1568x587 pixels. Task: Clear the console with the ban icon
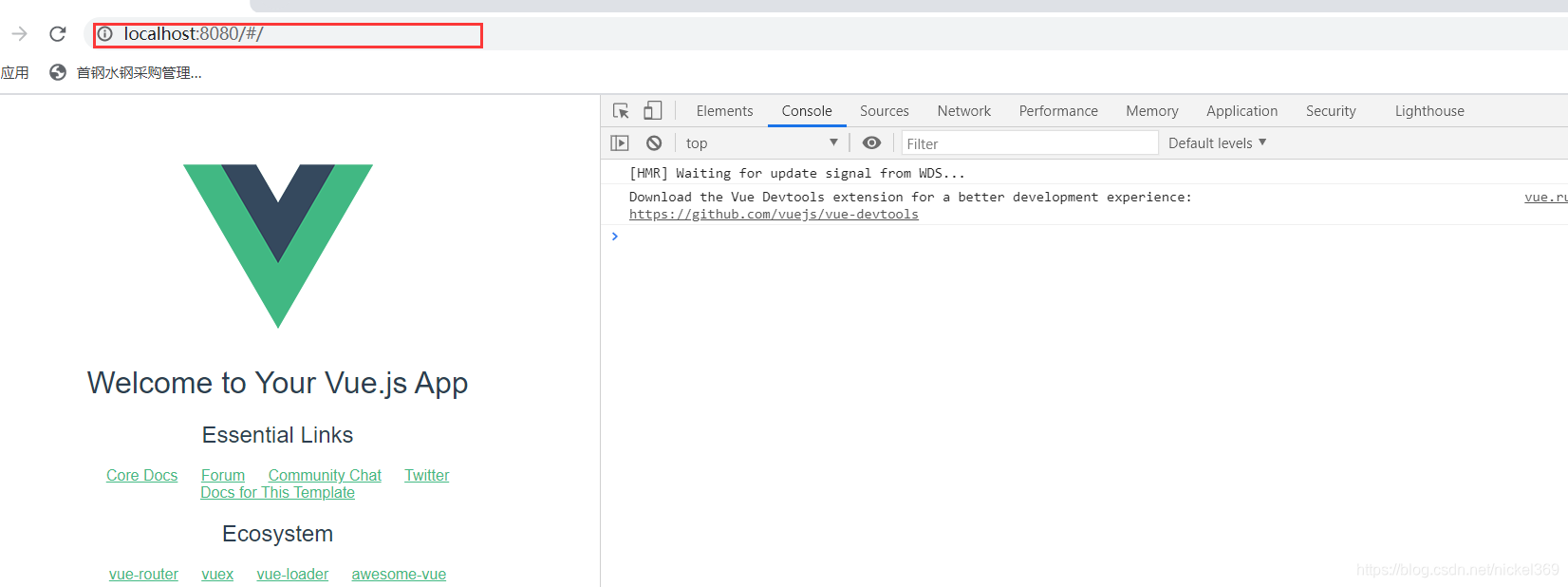click(x=654, y=143)
